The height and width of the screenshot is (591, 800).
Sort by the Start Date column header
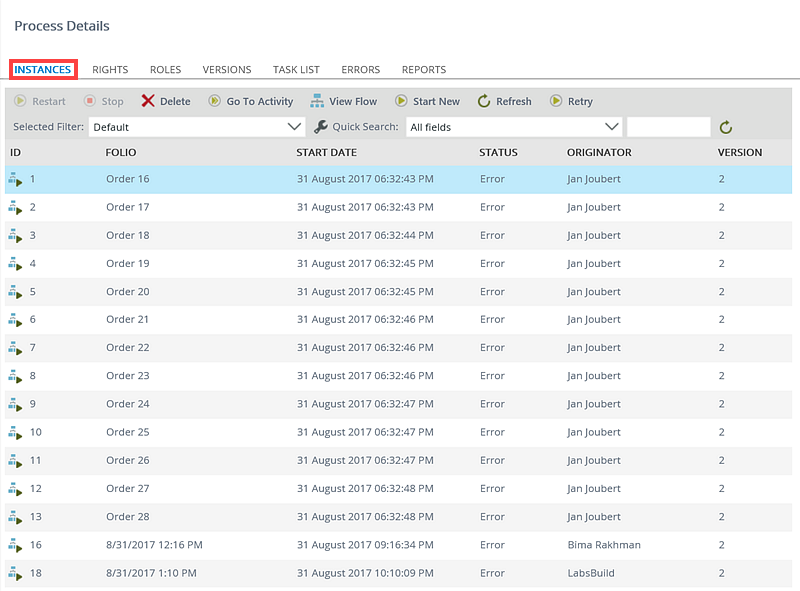pyautogui.click(x=327, y=153)
